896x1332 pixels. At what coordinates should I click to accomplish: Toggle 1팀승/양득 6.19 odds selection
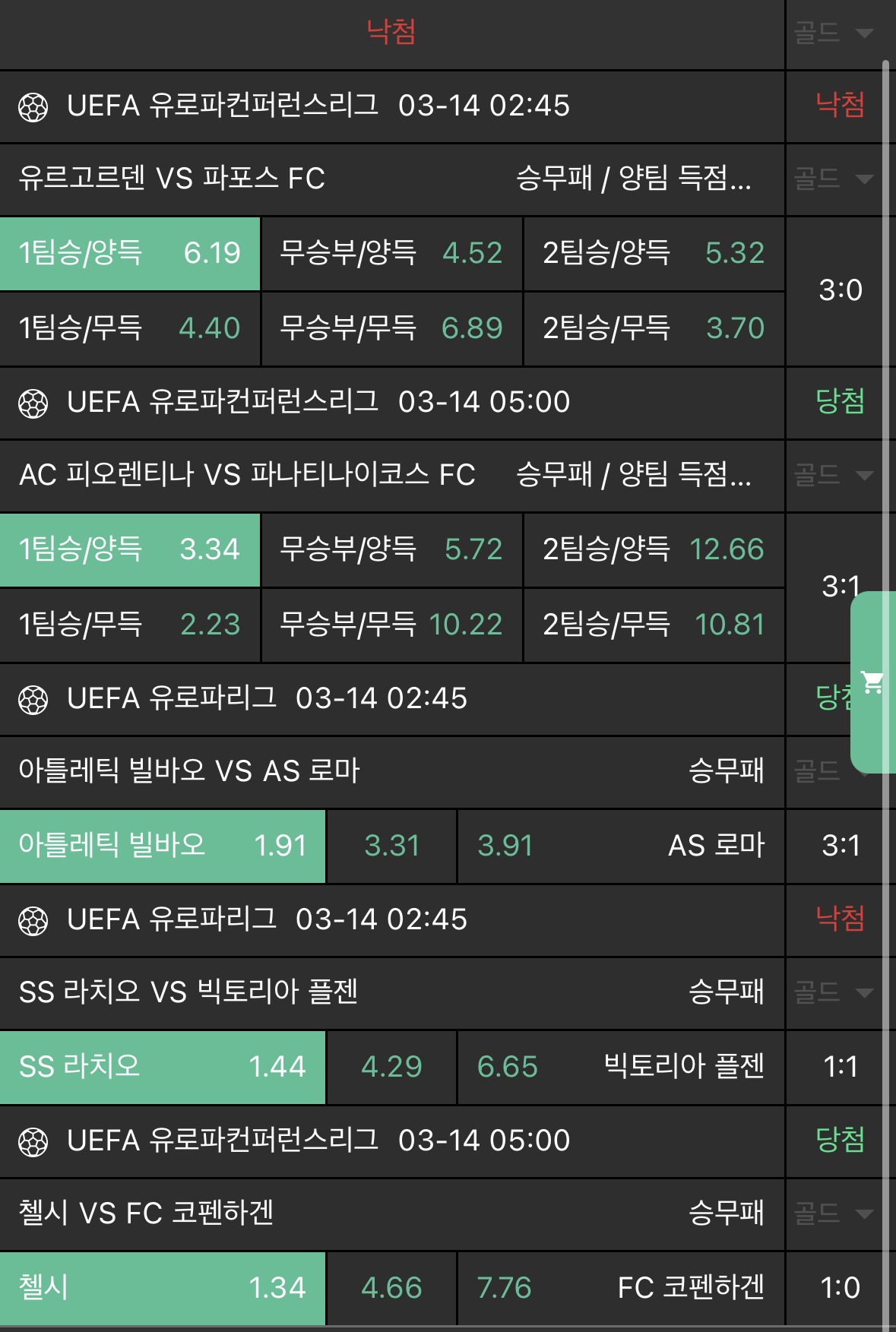130,253
